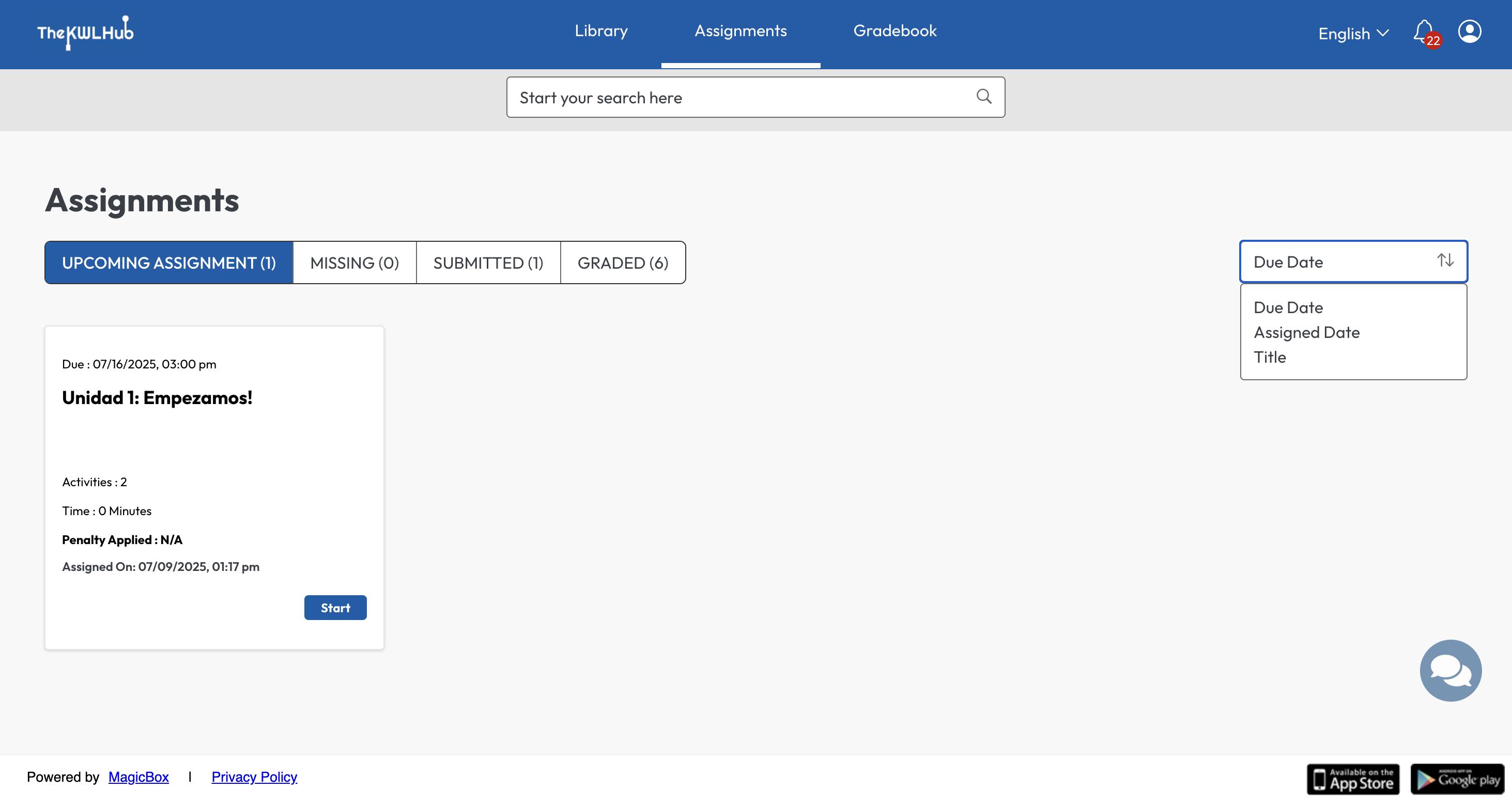Viewport: 1512px width, 805px height.
Task: Switch to the MISSING (0) tab
Action: pyautogui.click(x=354, y=263)
